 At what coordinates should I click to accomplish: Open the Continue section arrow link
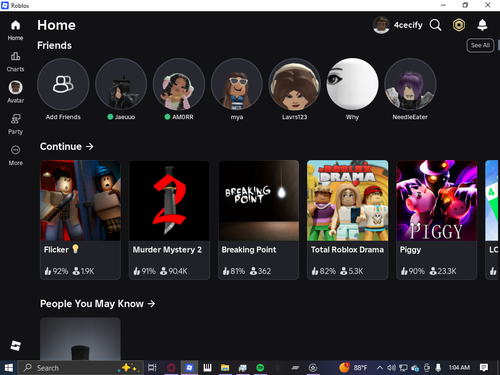point(67,146)
